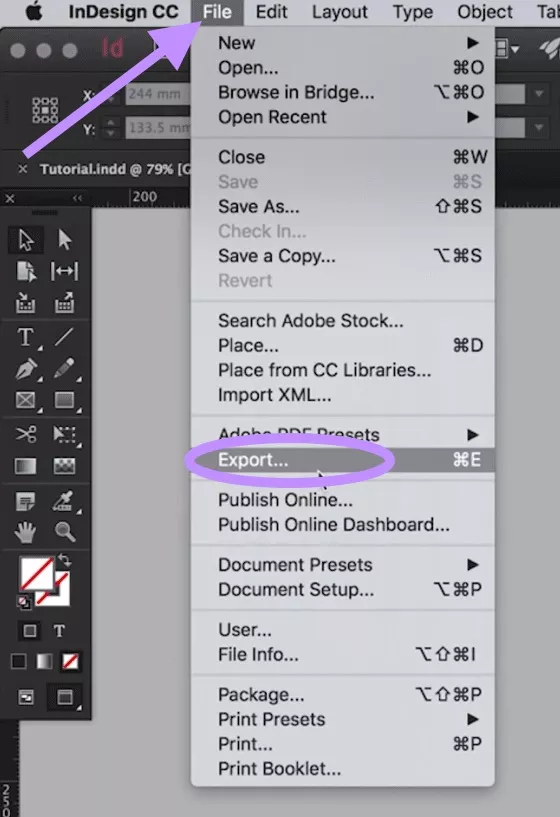Select the Page tool
This screenshot has height=817, width=560.
(26, 271)
